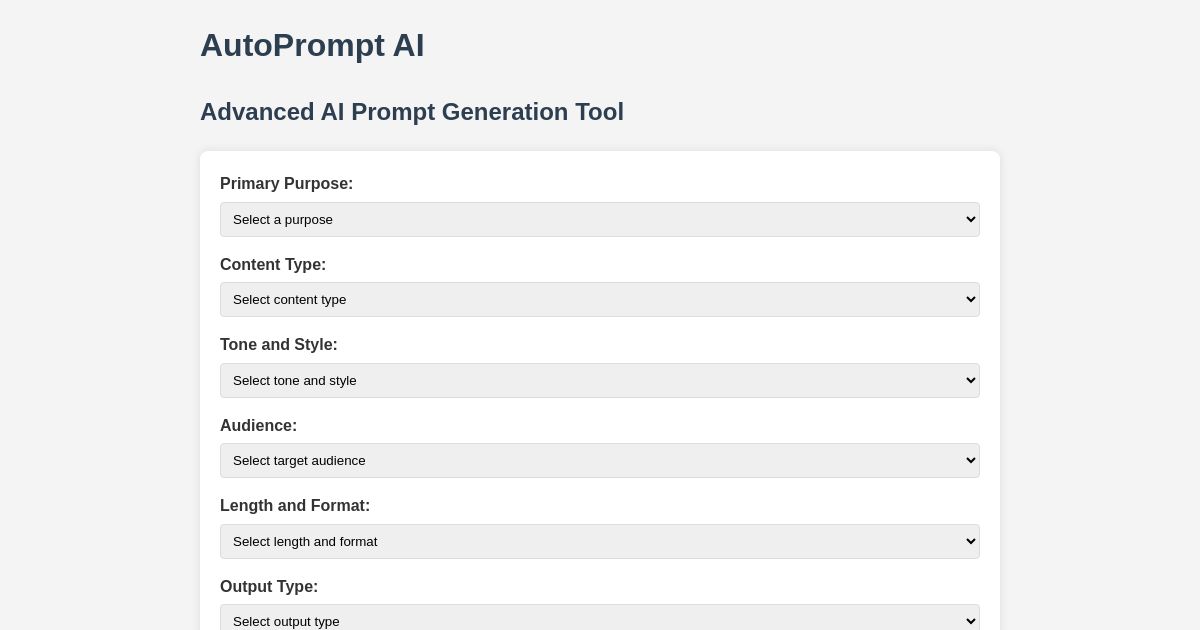This screenshot has height=630, width=1200.
Task: Click the chevron on the Output Type select
Action: 966,621
